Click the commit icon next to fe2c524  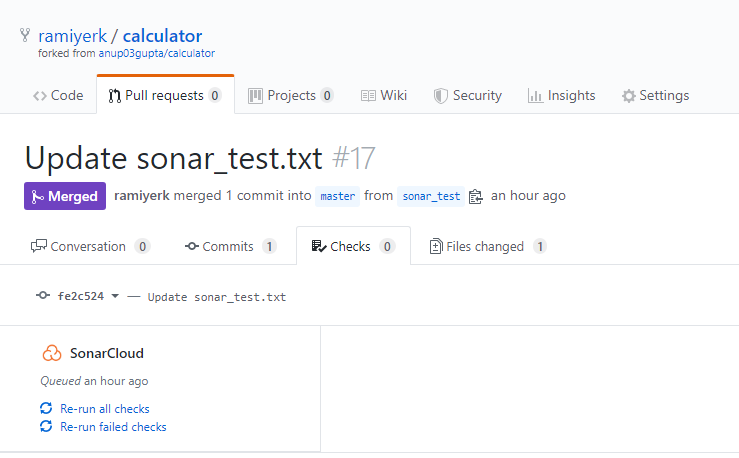(43, 296)
